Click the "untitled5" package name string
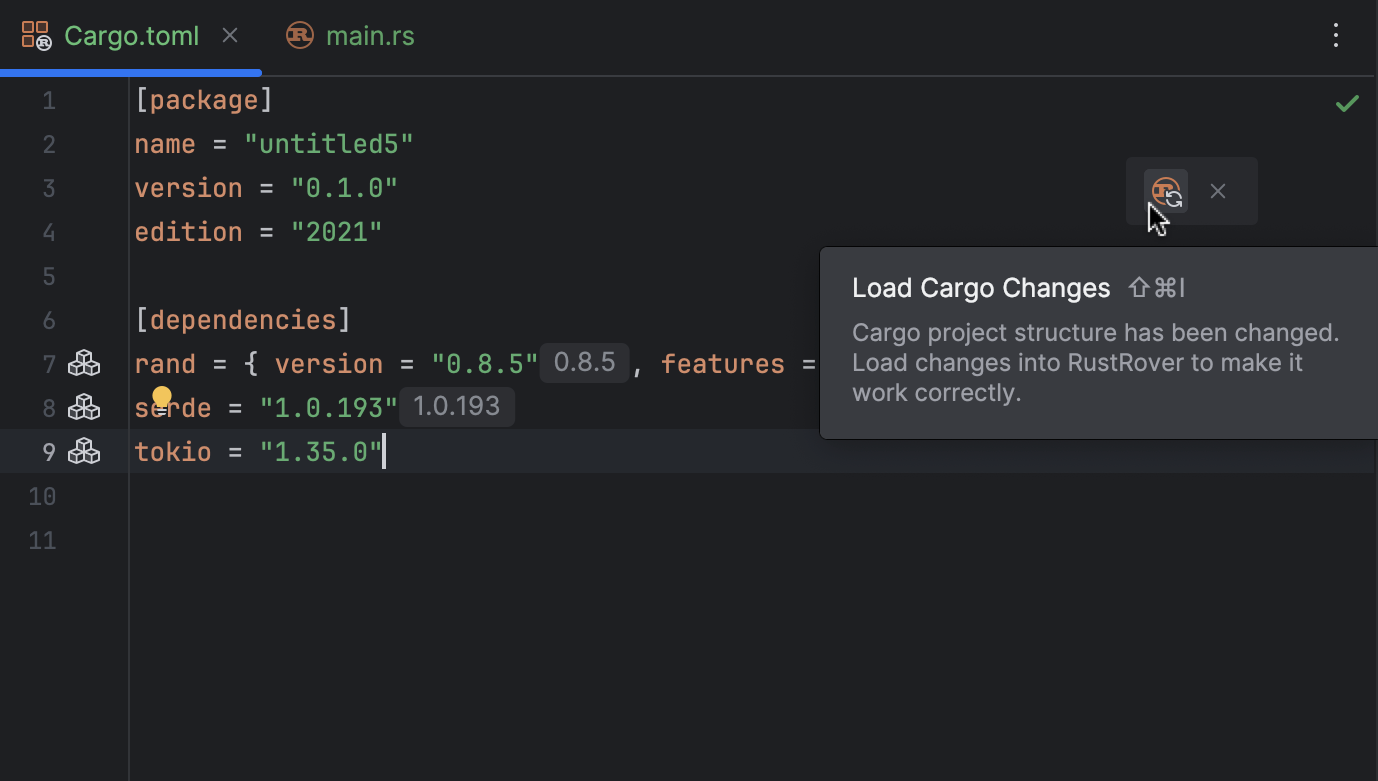1378x781 pixels. pyautogui.click(x=329, y=144)
